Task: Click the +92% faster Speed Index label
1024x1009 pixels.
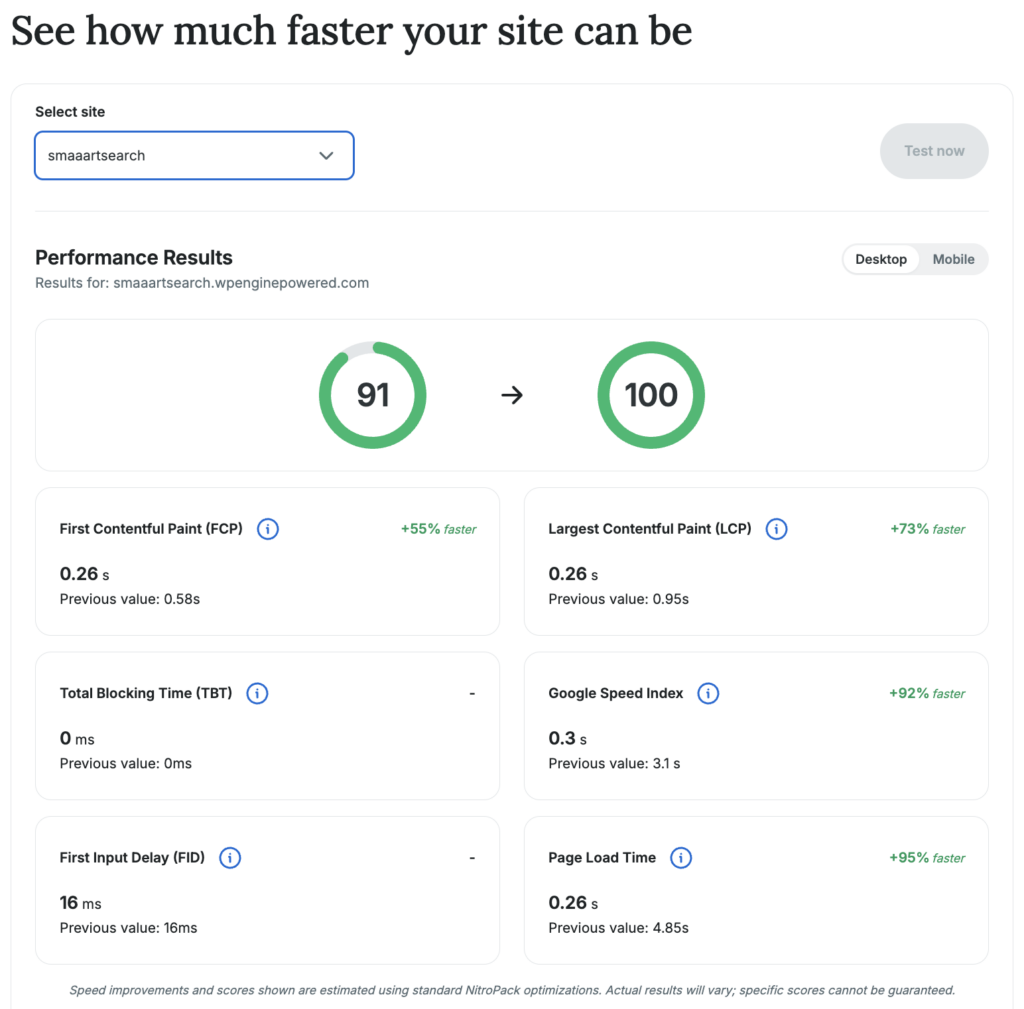Action: (x=927, y=694)
